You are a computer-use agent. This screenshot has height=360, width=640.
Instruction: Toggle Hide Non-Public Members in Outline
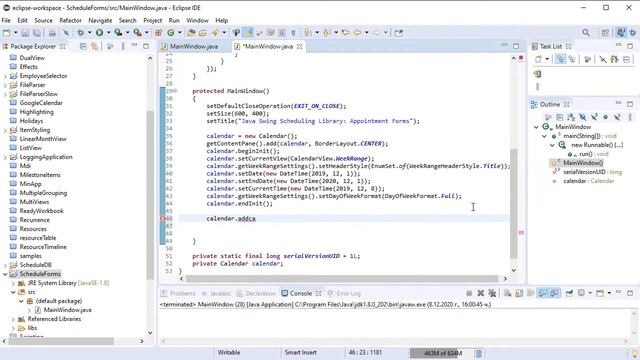point(605,117)
